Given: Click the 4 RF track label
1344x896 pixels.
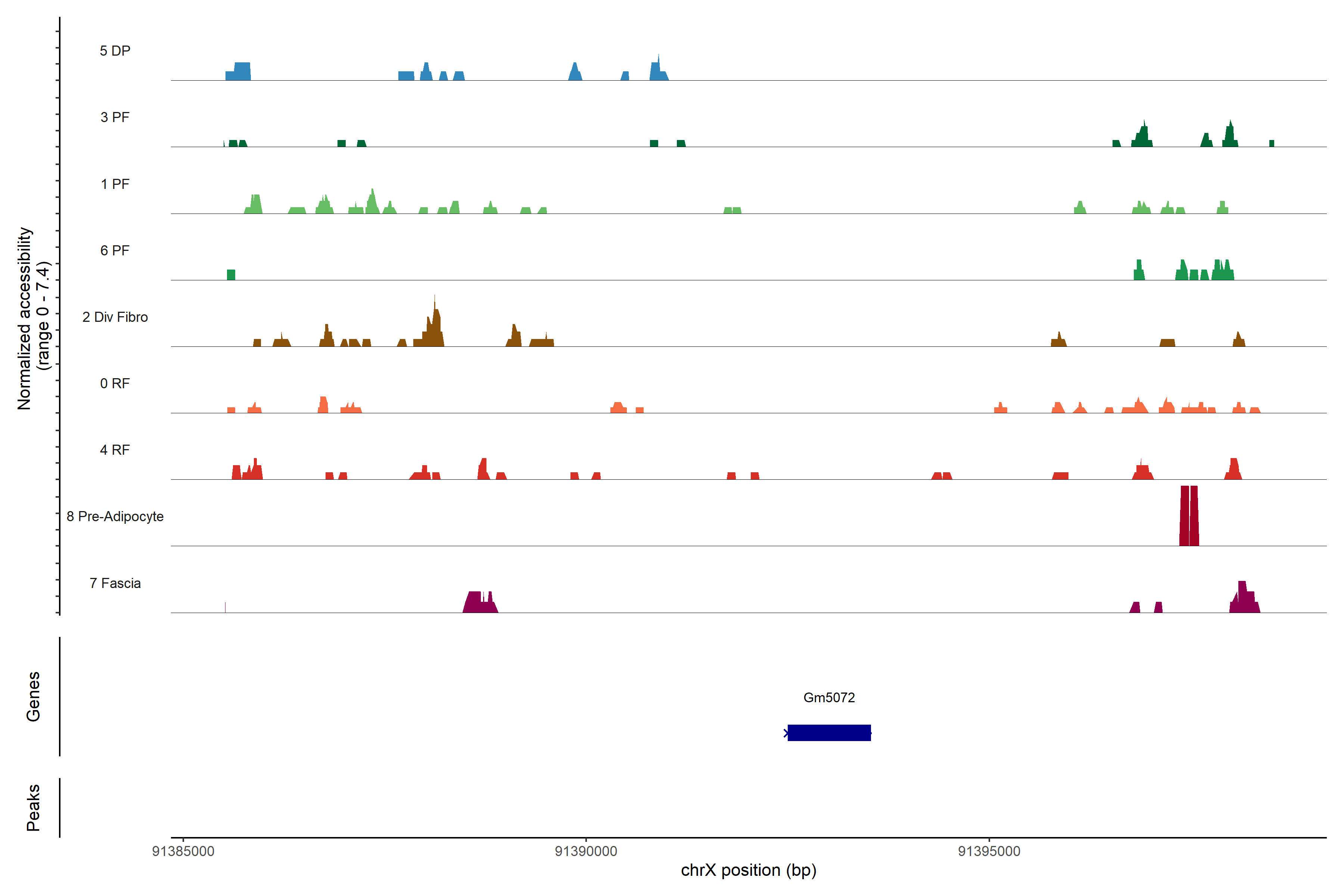Looking at the screenshot, I should point(115,450).
